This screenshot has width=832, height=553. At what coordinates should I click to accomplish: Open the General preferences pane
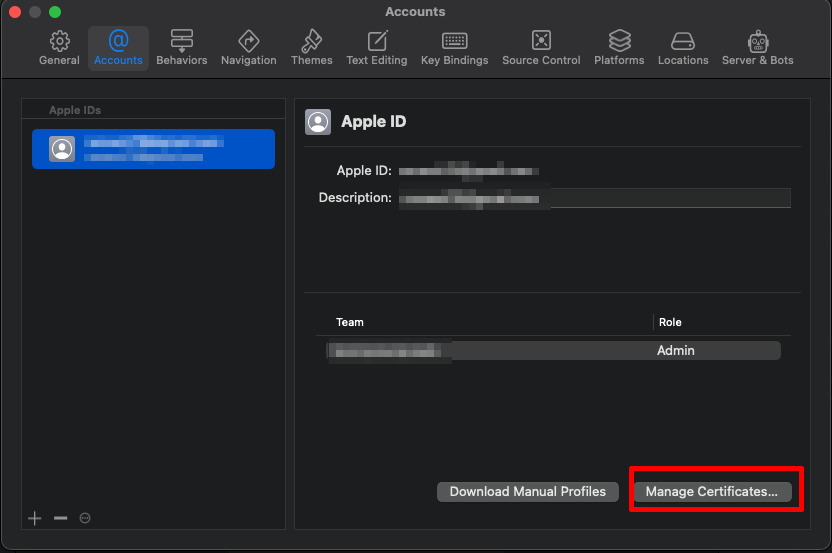coord(59,48)
